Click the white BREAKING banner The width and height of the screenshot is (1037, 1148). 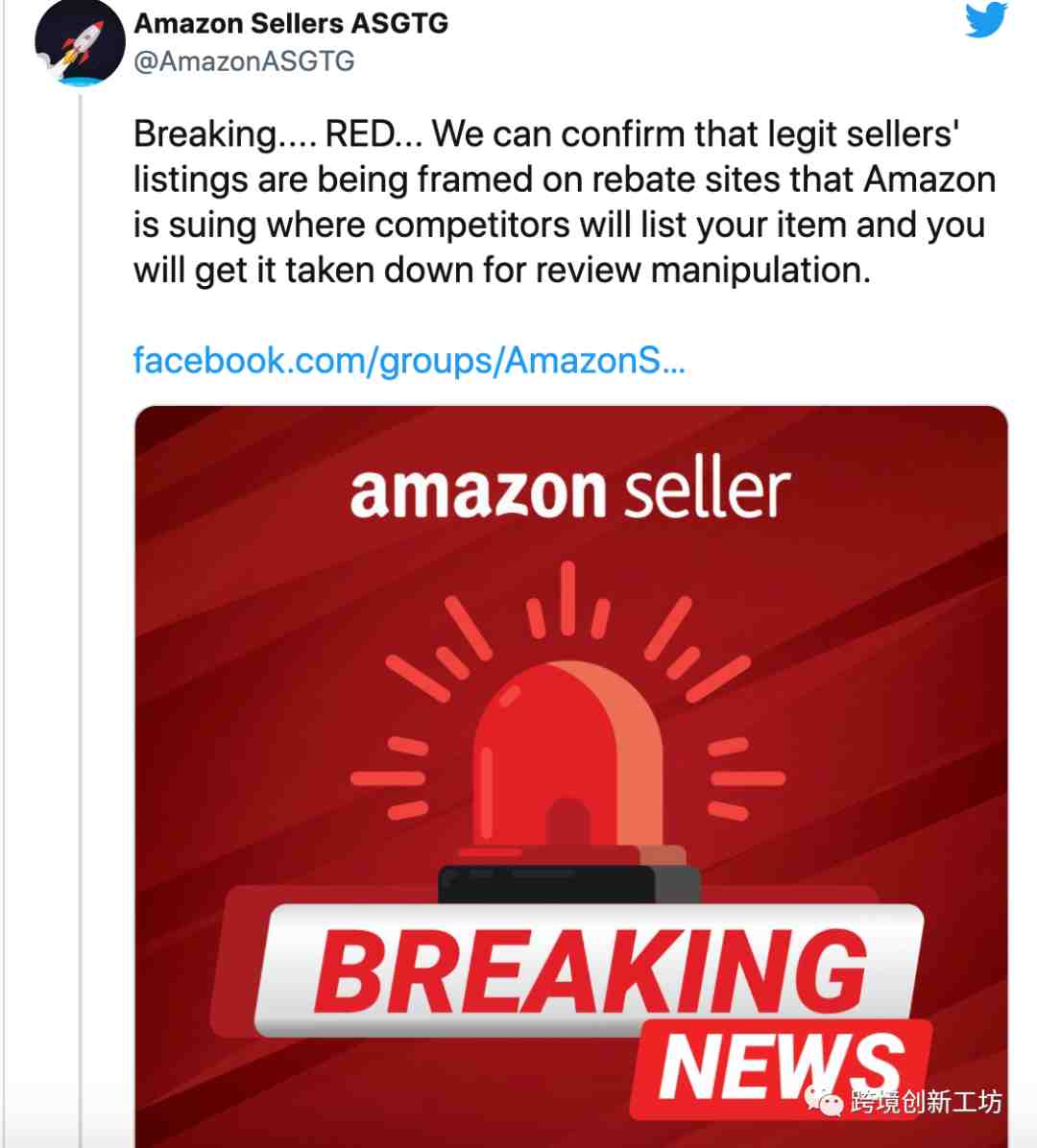click(590, 969)
